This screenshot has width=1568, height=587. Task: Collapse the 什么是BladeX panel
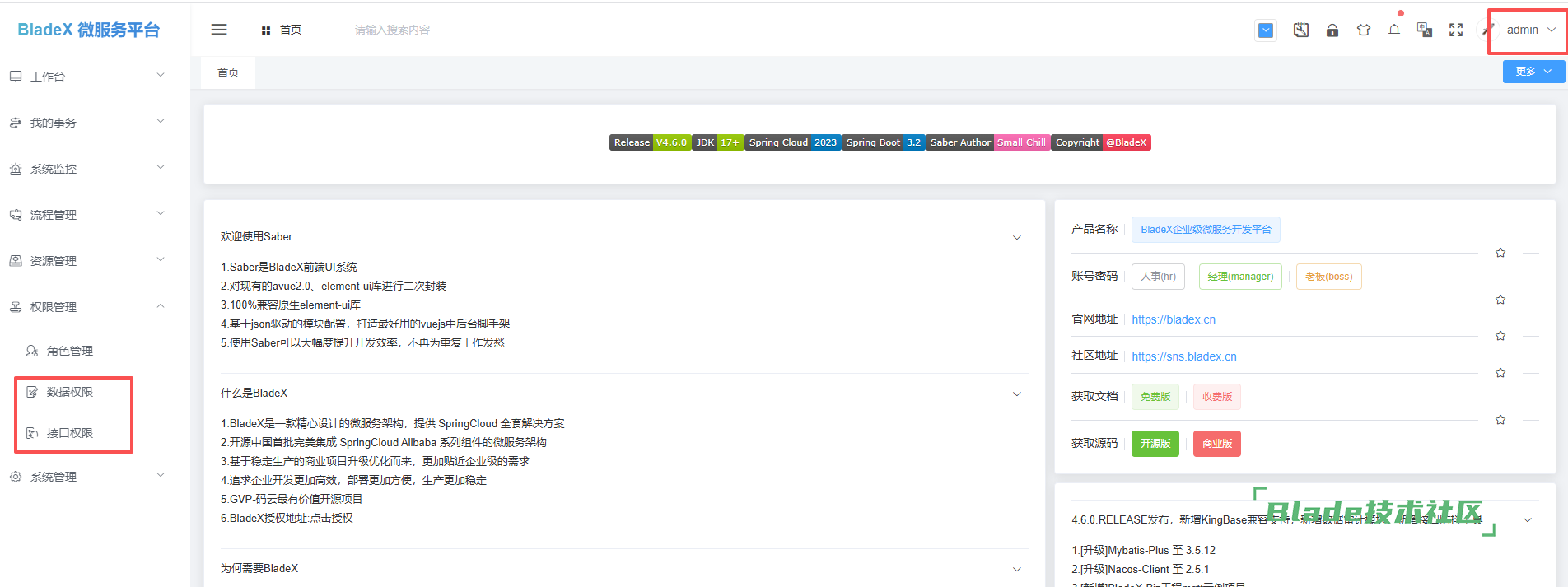pos(1016,394)
